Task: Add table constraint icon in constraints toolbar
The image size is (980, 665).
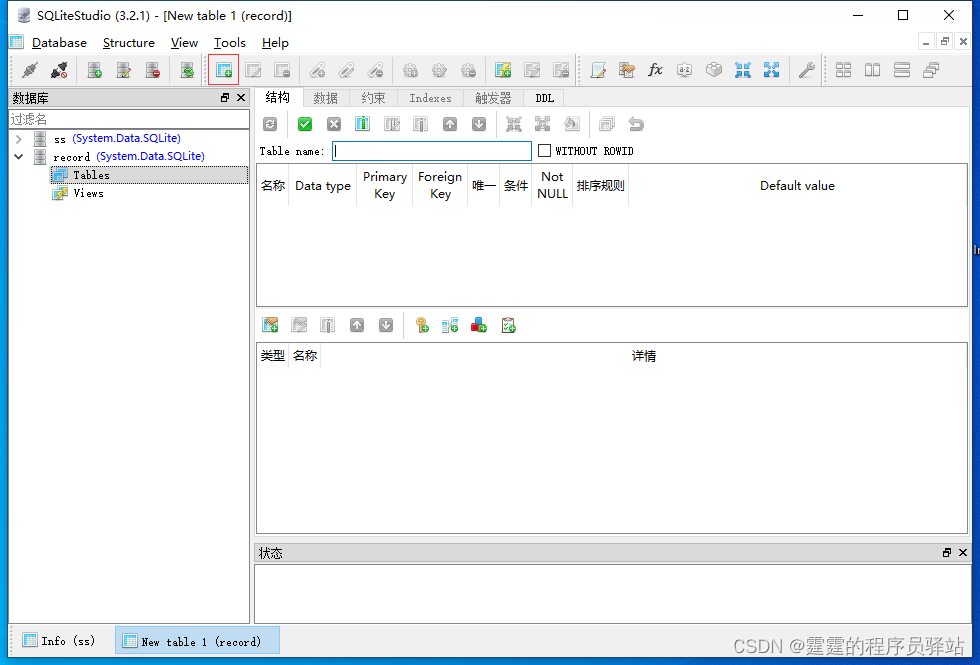Action: 270,325
